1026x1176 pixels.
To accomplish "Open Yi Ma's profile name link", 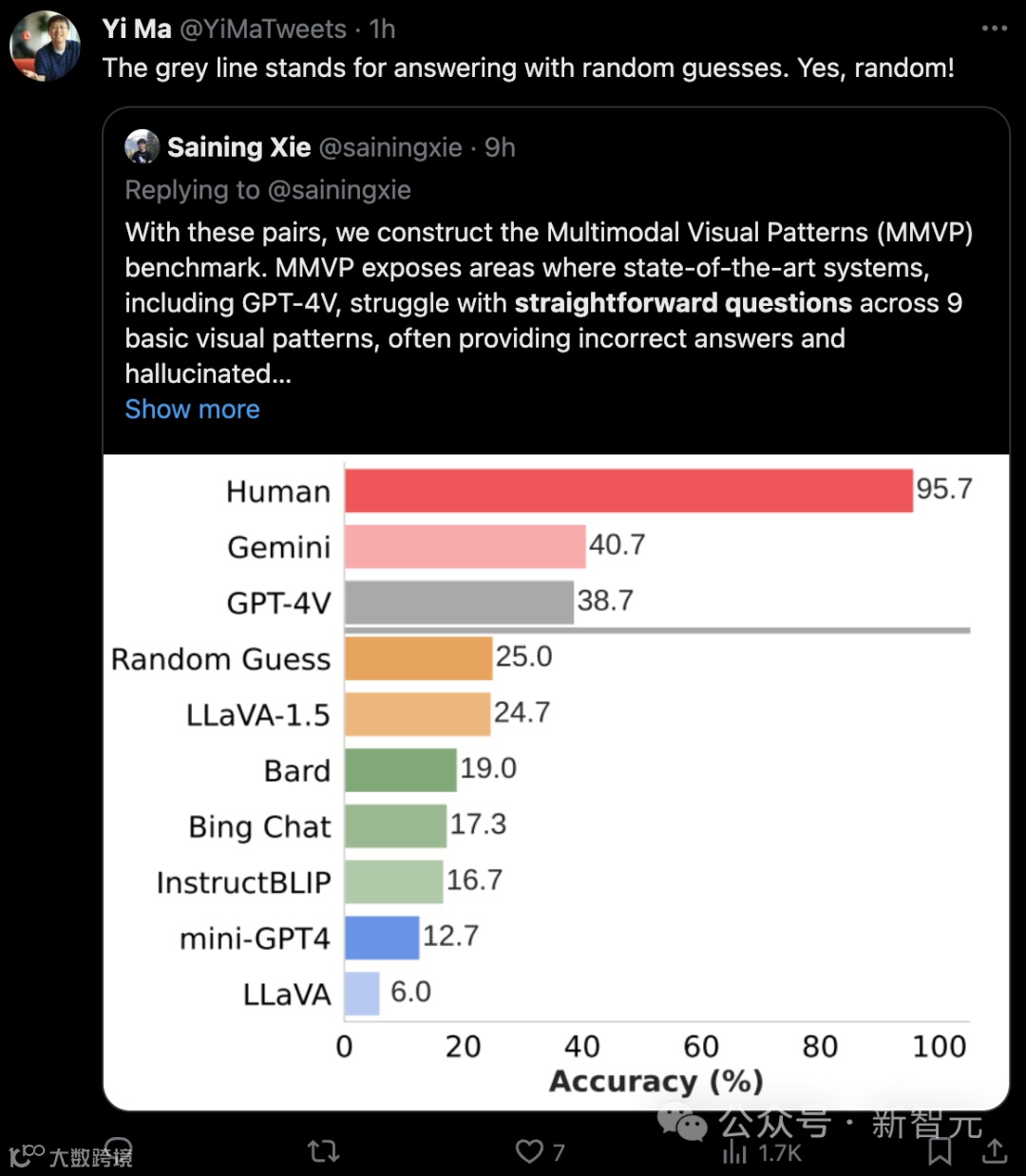I will pyautogui.click(x=137, y=29).
